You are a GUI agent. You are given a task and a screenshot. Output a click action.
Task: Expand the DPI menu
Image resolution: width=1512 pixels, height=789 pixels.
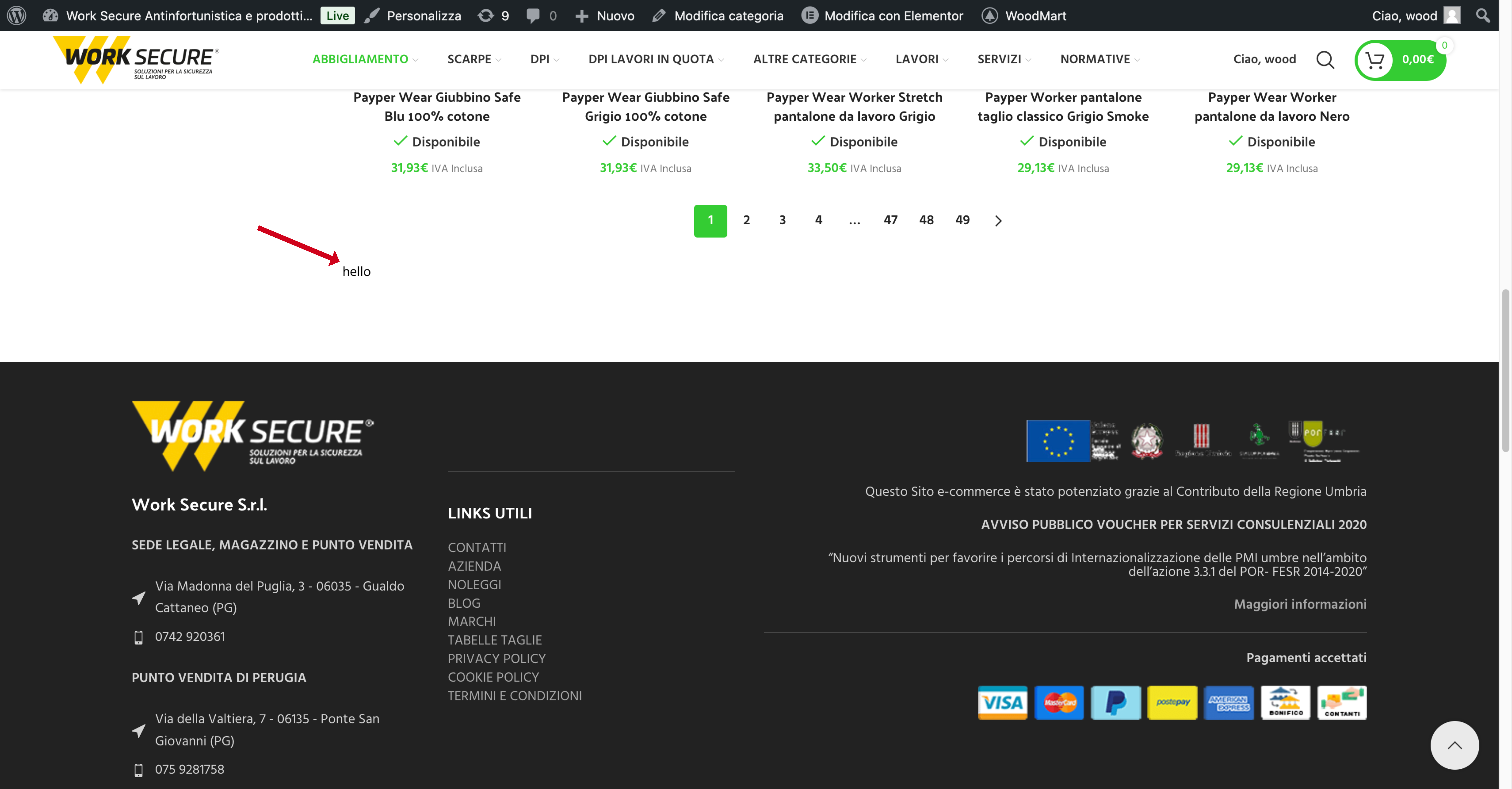[545, 59]
